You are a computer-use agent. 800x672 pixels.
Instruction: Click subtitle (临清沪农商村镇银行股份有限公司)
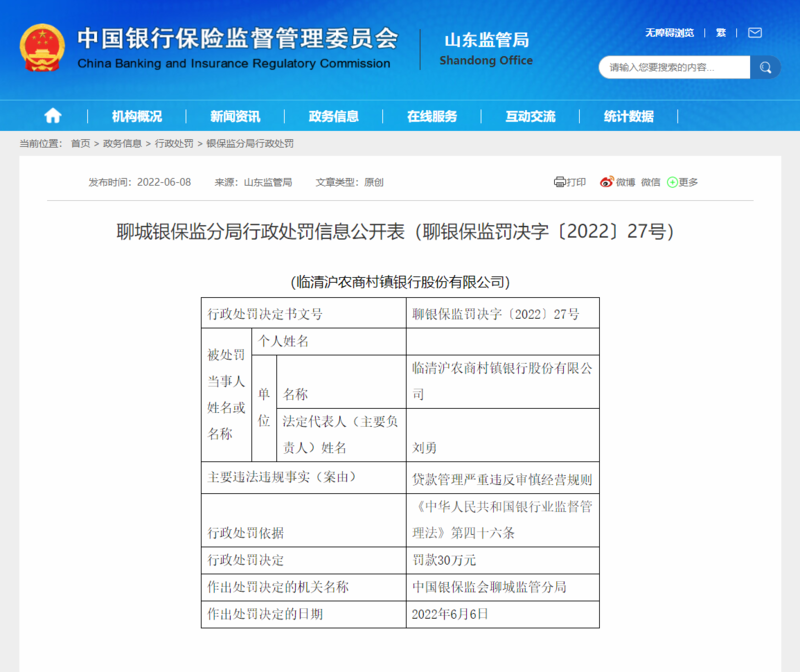tap(401, 282)
